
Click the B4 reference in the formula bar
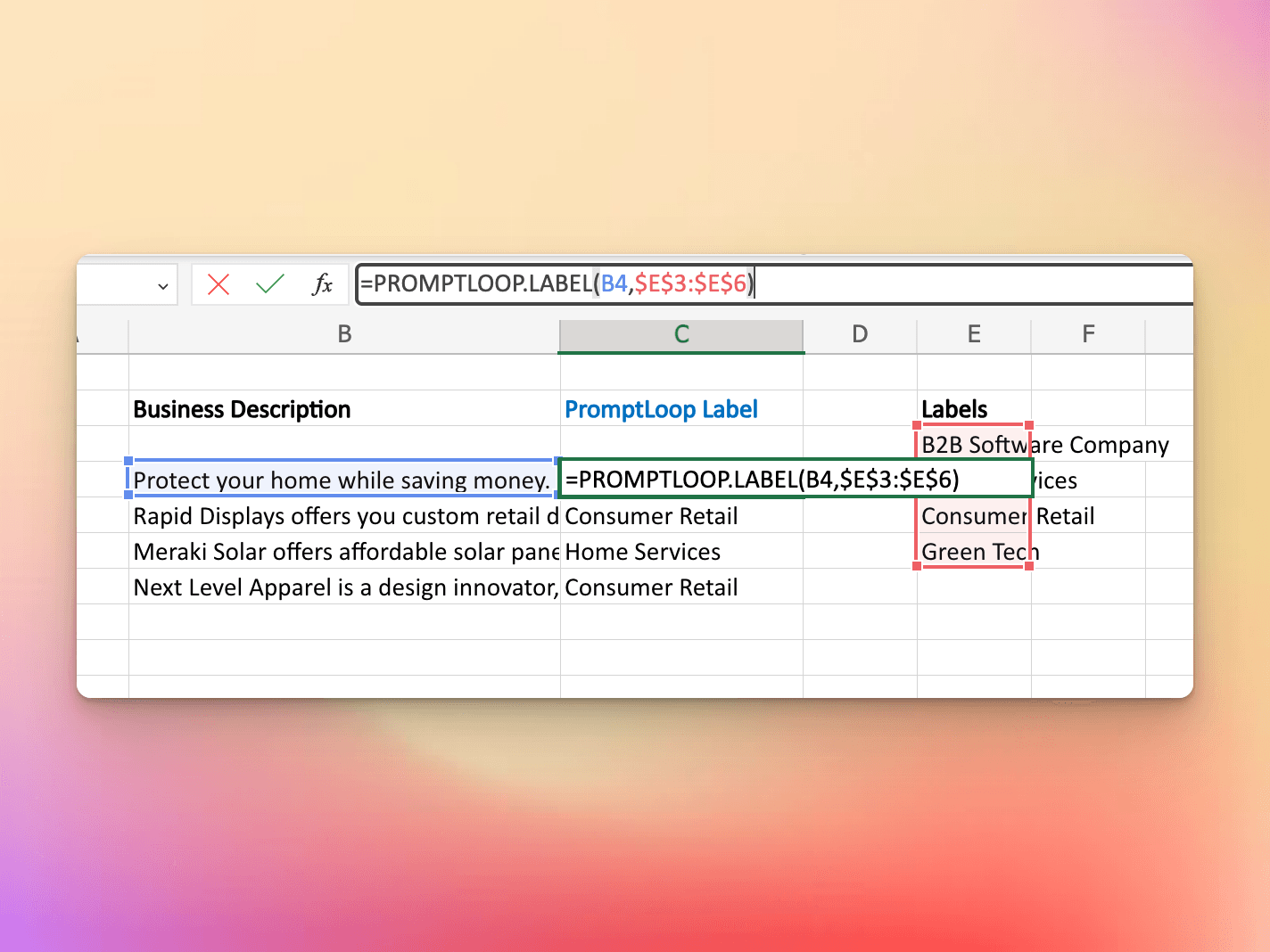pyautogui.click(x=614, y=283)
